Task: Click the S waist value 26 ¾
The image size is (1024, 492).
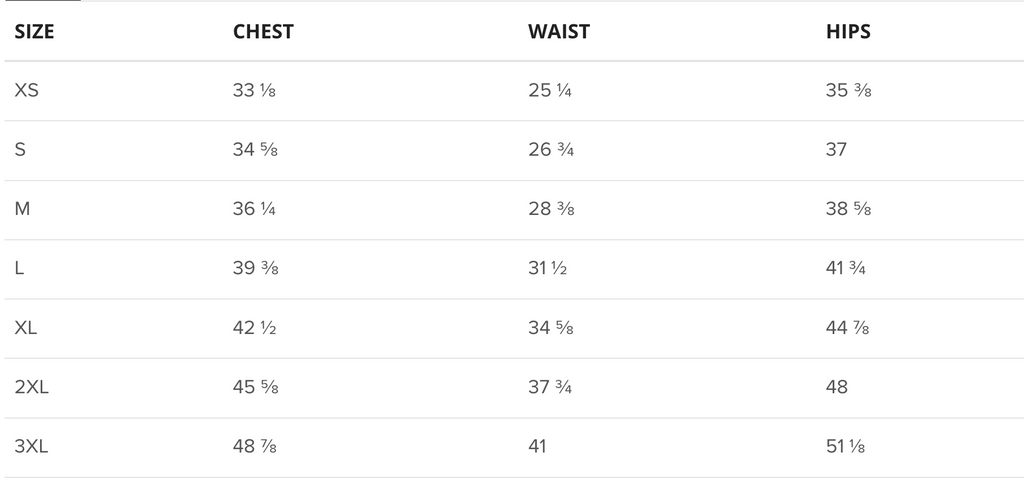Action: [551, 150]
